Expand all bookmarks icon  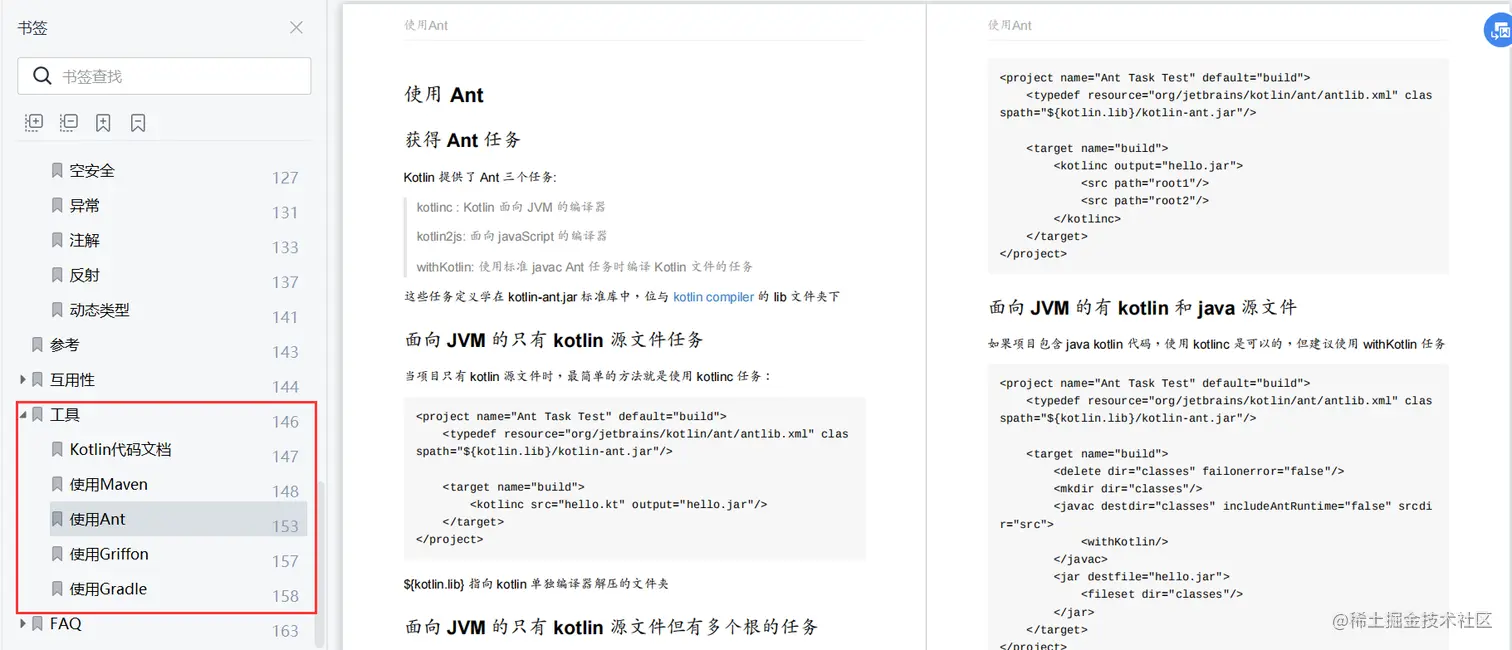pyautogui.click(x=34, y=123)
